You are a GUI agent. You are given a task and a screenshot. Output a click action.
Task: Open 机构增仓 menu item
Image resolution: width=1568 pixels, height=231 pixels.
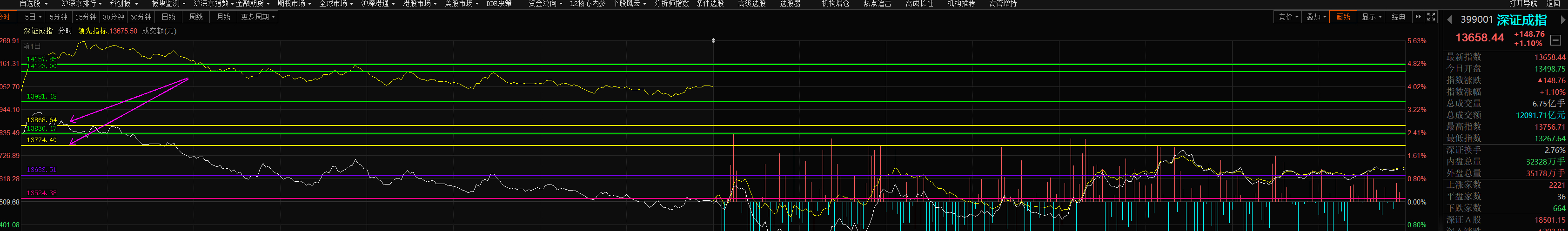click(x=835, y=4)
